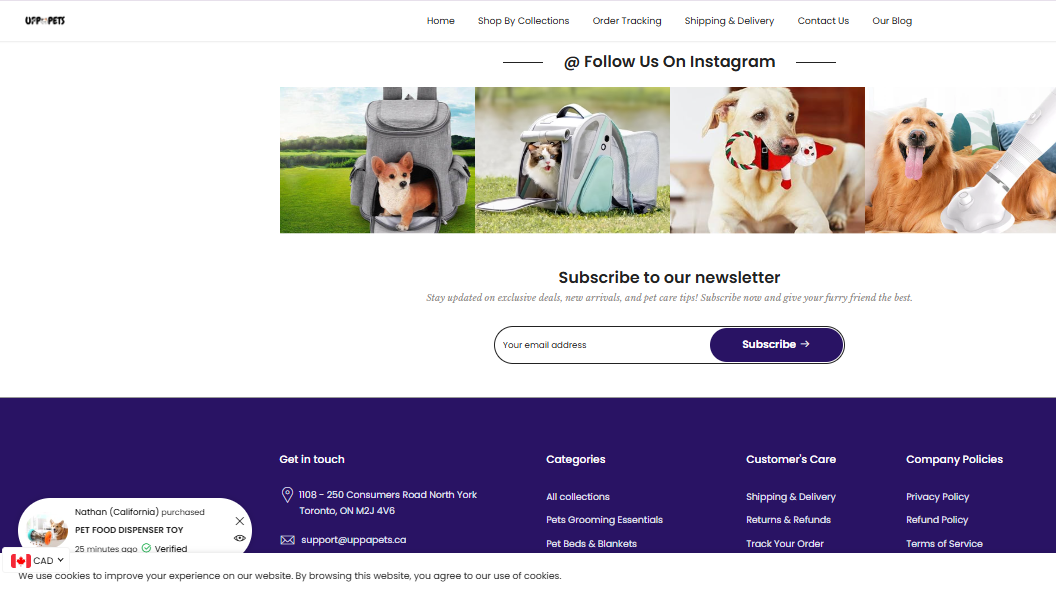The width and height of the screenshot is (1056, 591).
Task: Click the support@uppapets.ca email link
Action: point(354,540)
